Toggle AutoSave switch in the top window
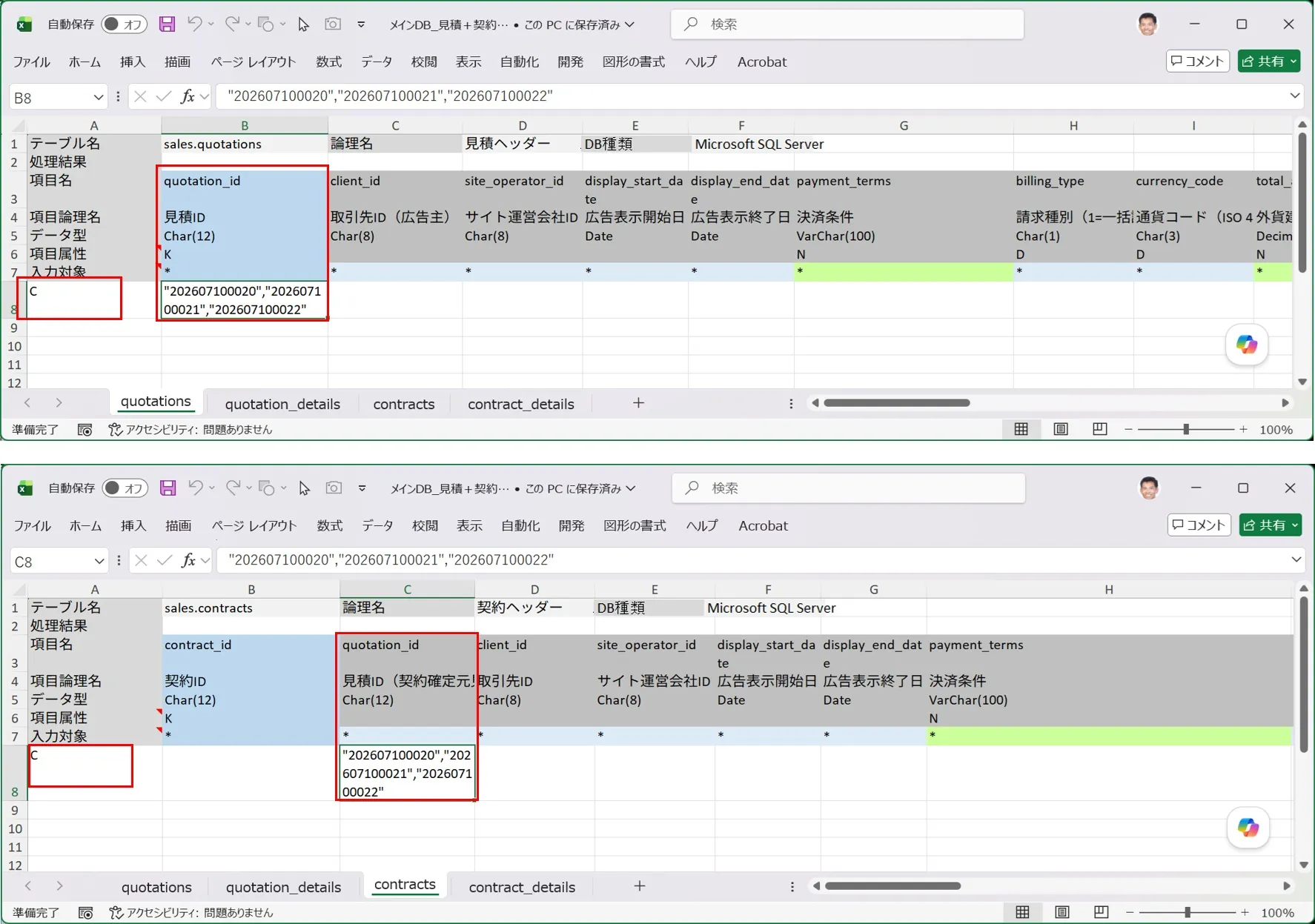The height and width of the screenshot is (924, 1315). [x=123, y=24]
